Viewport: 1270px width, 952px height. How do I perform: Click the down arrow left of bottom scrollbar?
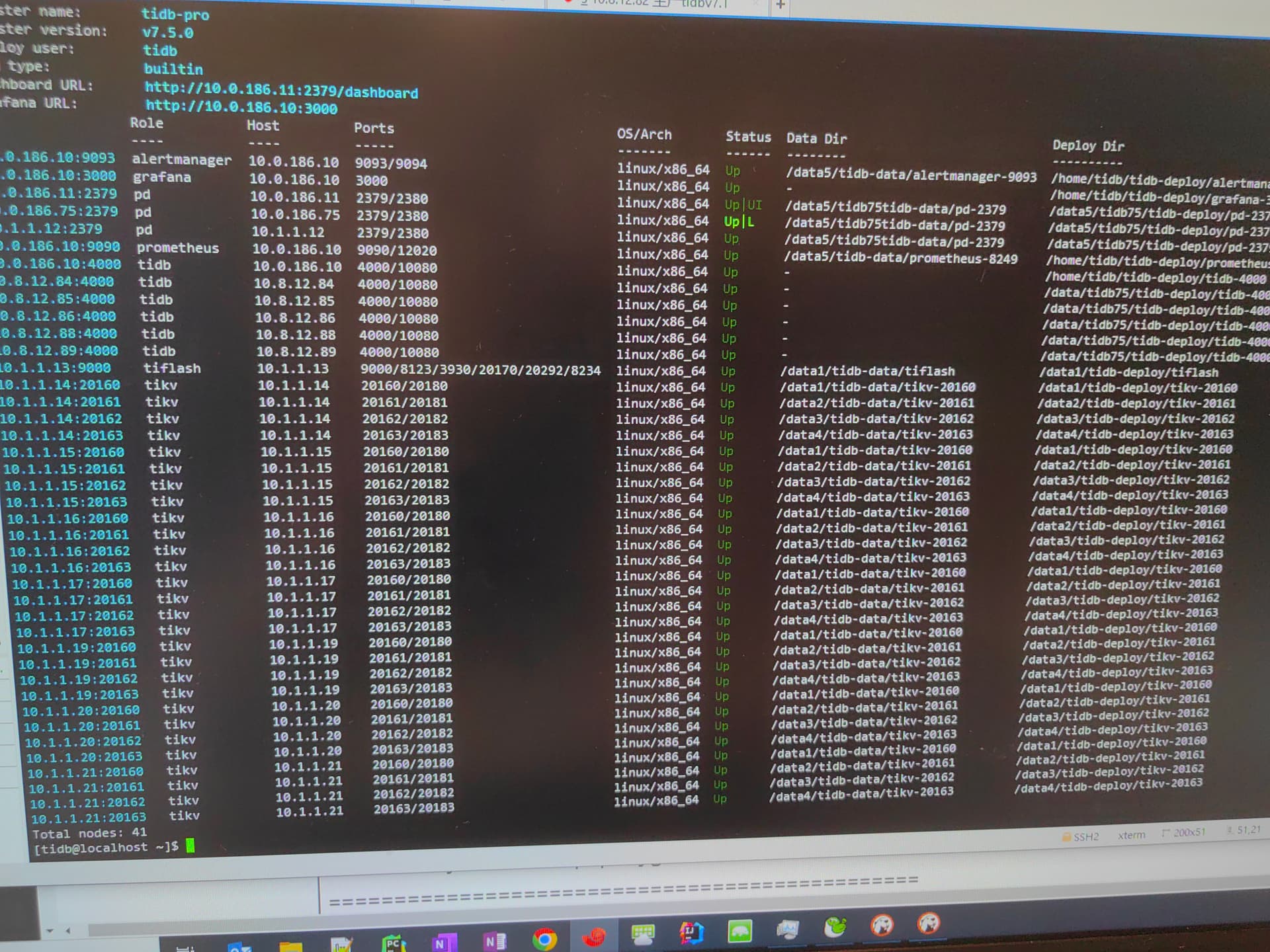[x=50, y=931]
